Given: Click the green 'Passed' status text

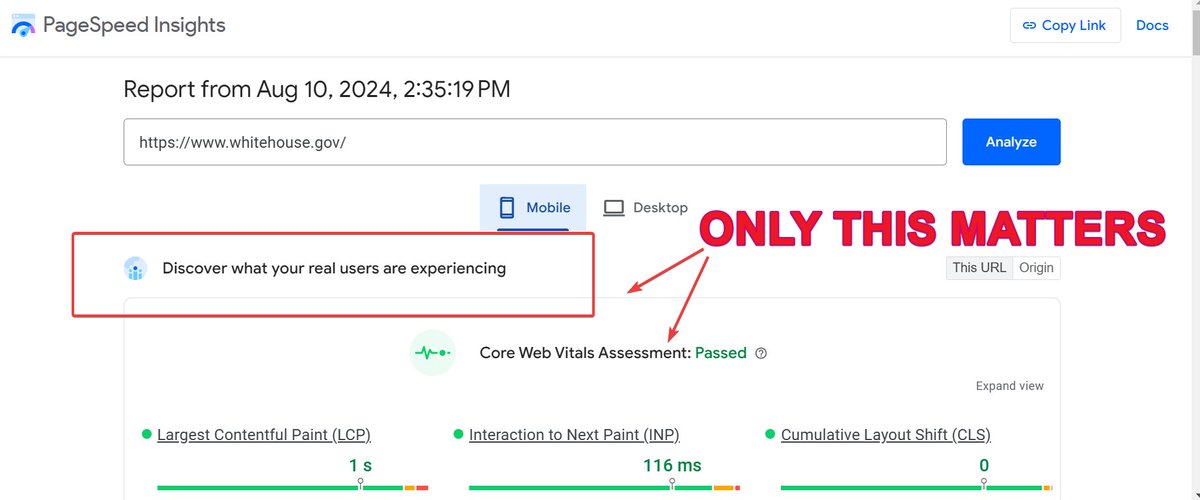Looking at the screenshot, I should [x=721, y=353].
